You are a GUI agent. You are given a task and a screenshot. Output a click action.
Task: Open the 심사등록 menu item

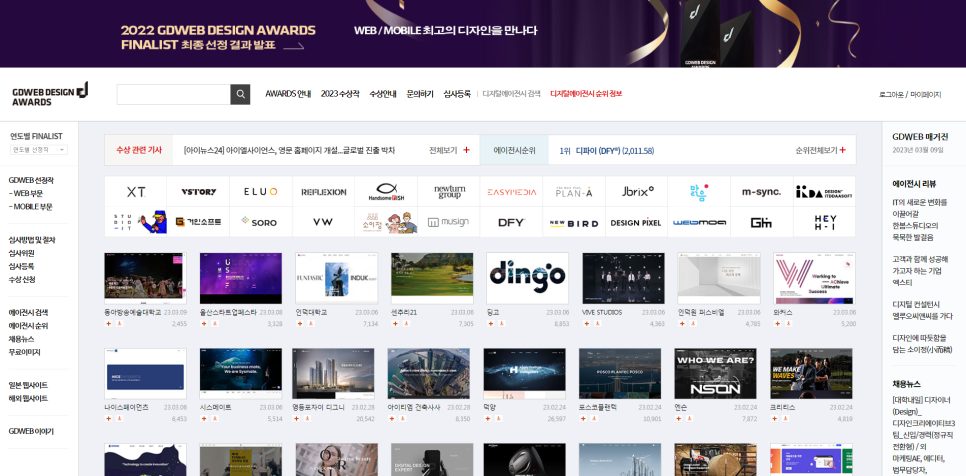pyautogui.click(x=457, y=94)
